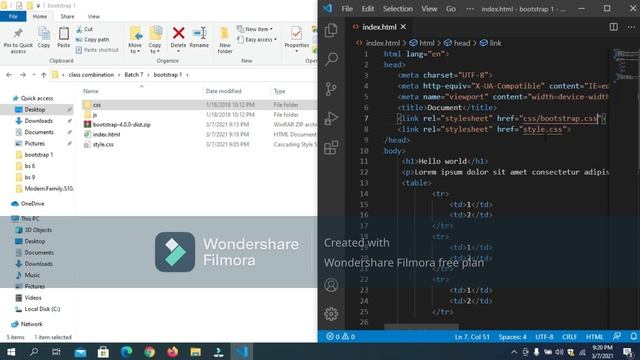Open Microsoft Edge from taskbar

127,351
